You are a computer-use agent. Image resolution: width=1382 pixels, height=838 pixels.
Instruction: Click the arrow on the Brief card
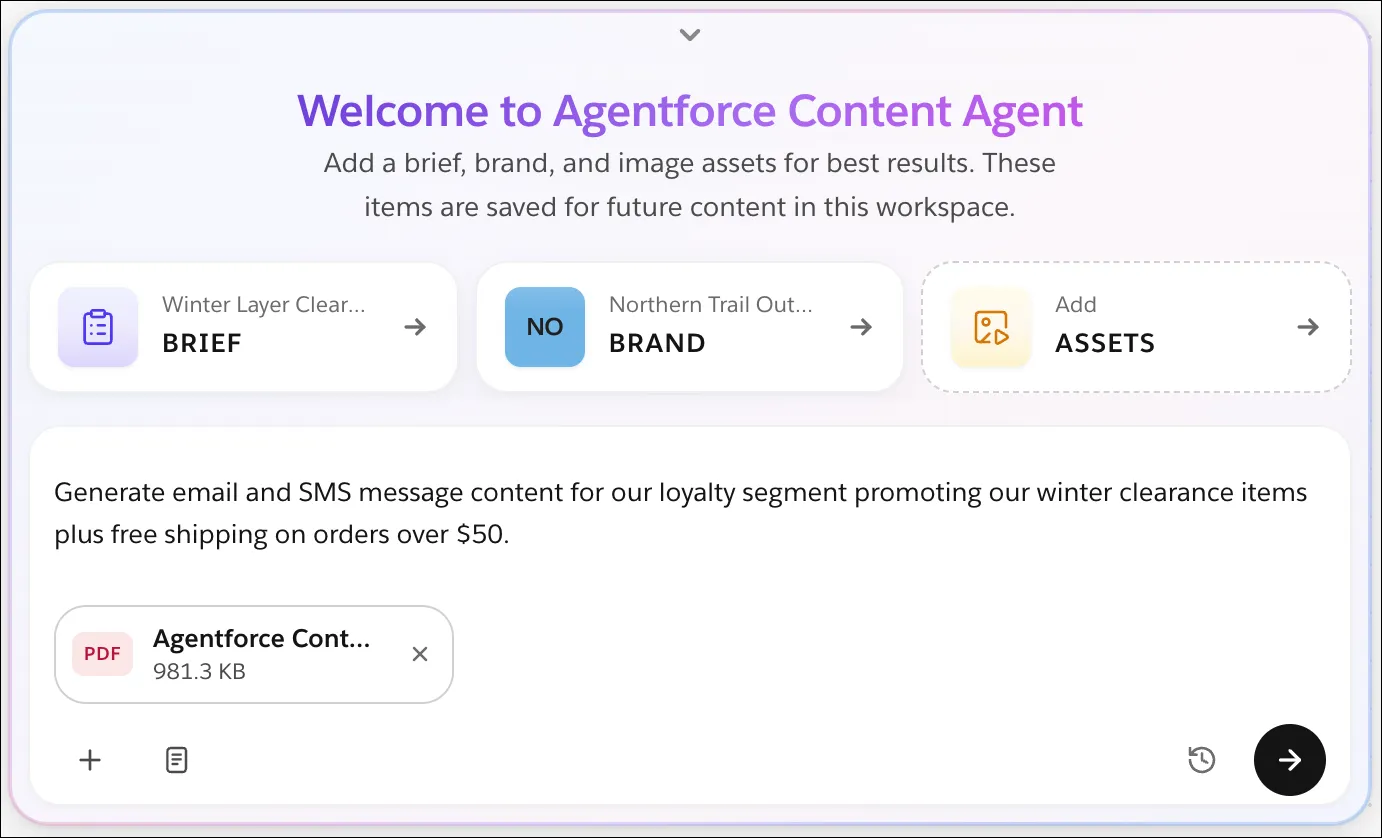coord(415,327)
